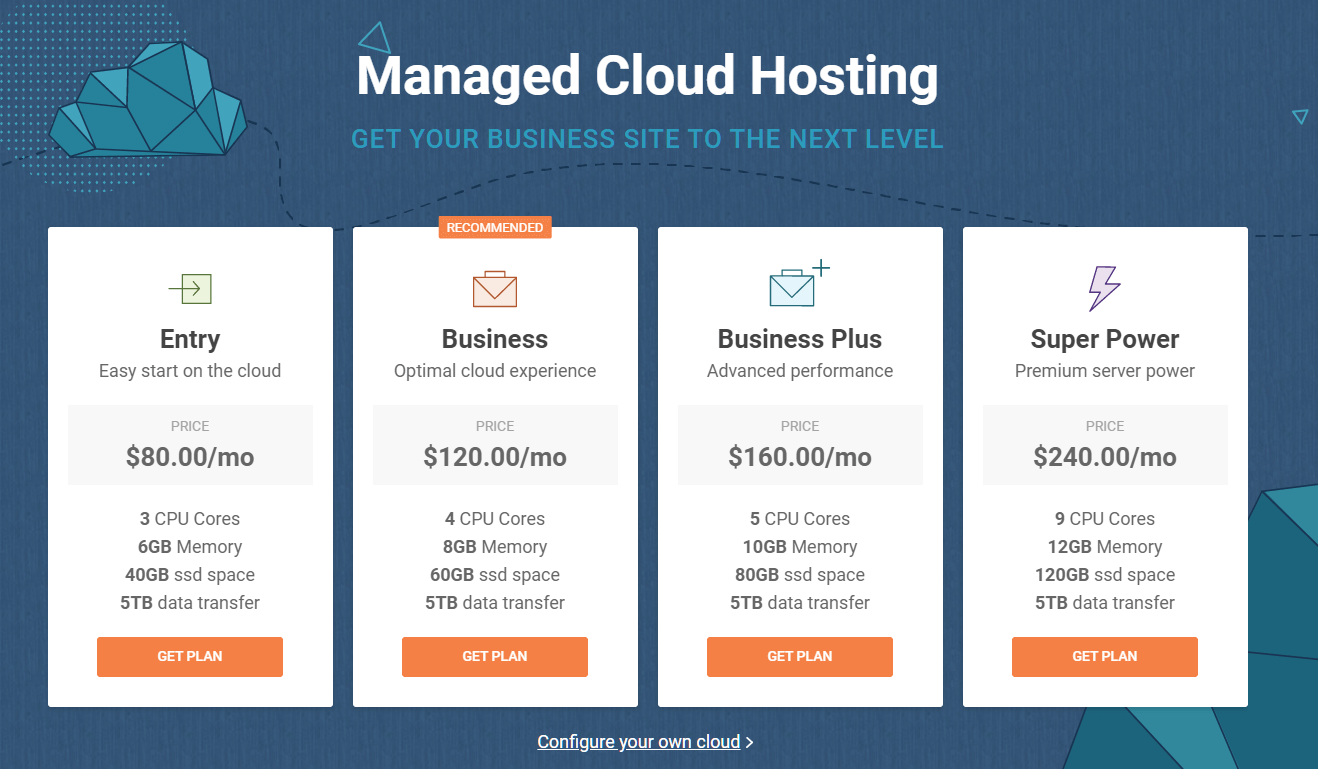Click the 9 CPU Cores spec
The width and height of the screenshot is (1318, 769).
click(1105, 519)
